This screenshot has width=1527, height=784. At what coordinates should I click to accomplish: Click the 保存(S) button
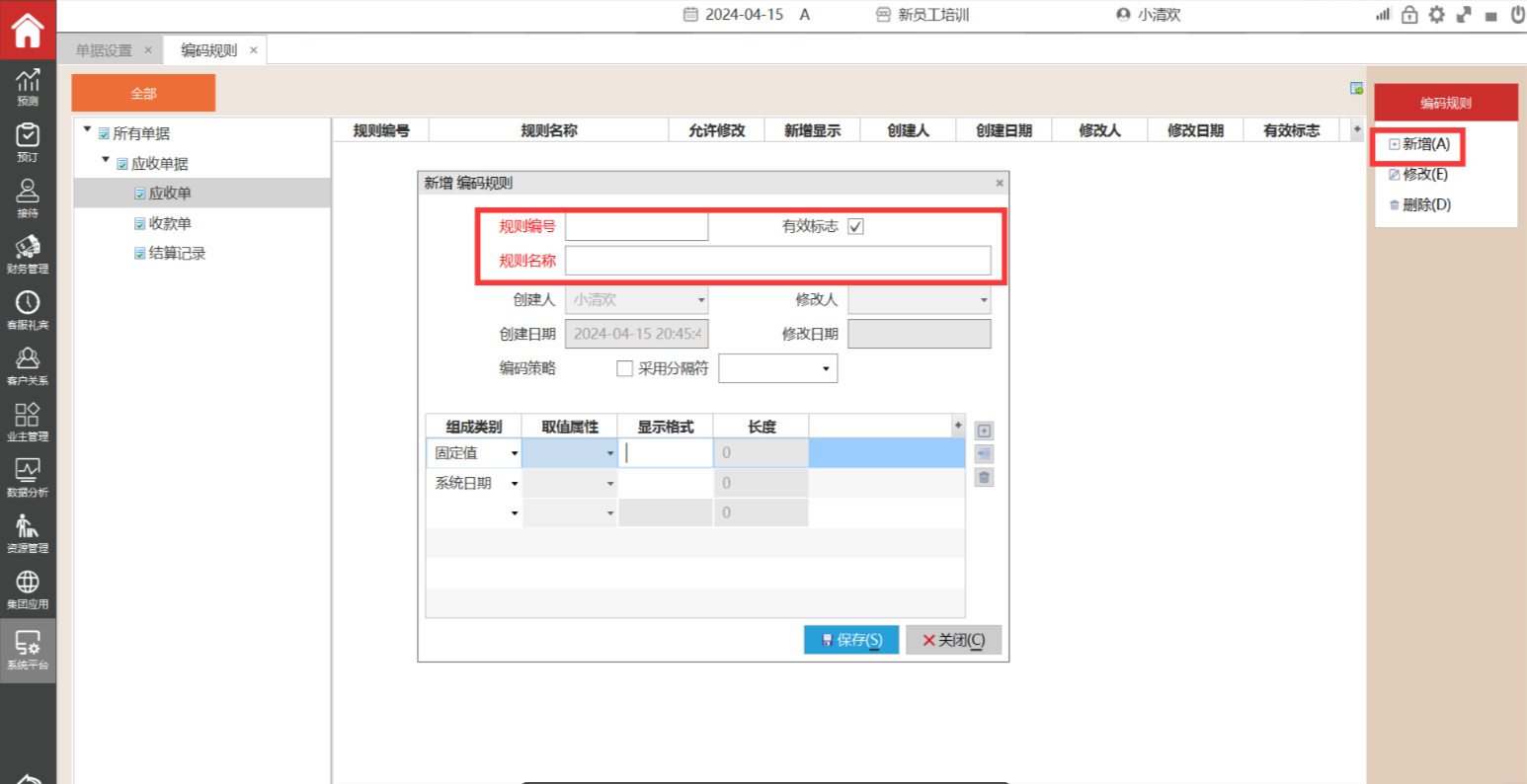click(x=850, y=640)
